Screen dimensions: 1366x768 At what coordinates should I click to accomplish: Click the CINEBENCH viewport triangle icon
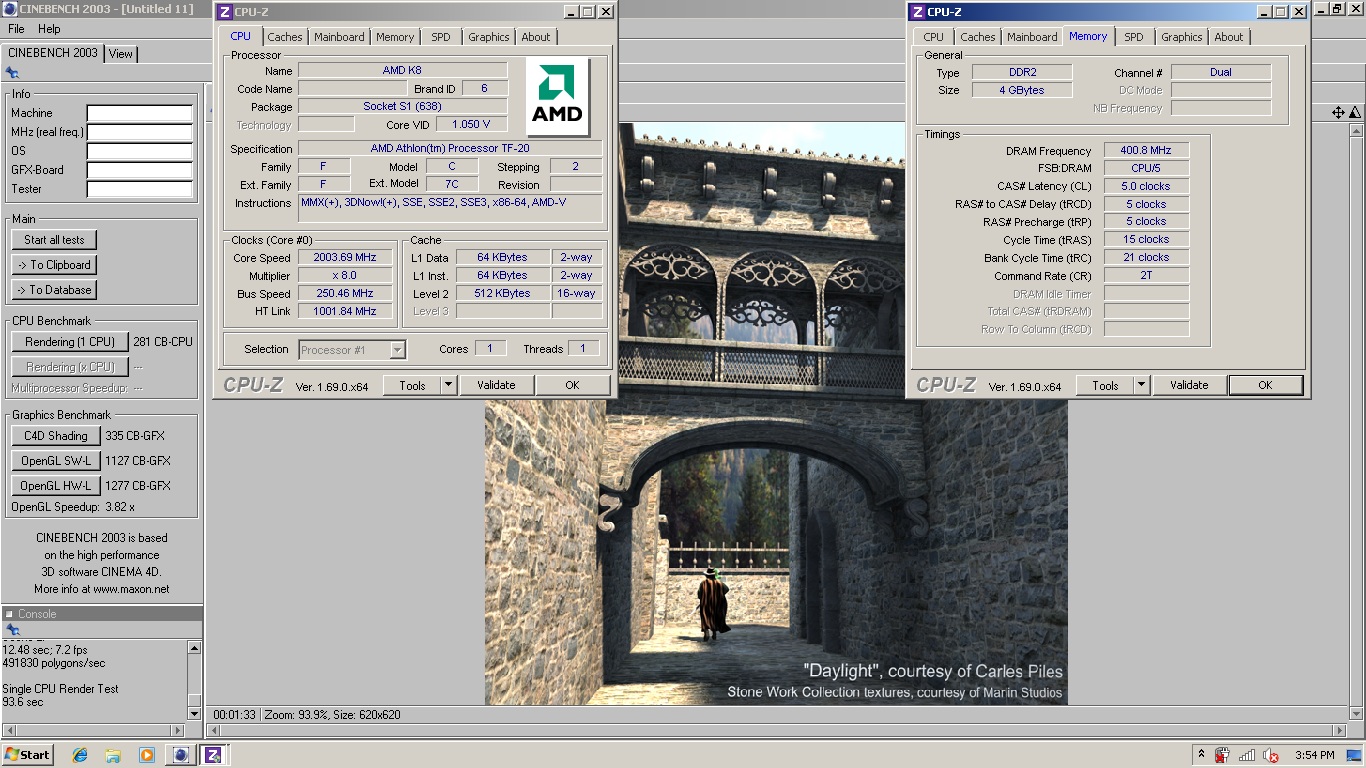[x=1356, y=112]
